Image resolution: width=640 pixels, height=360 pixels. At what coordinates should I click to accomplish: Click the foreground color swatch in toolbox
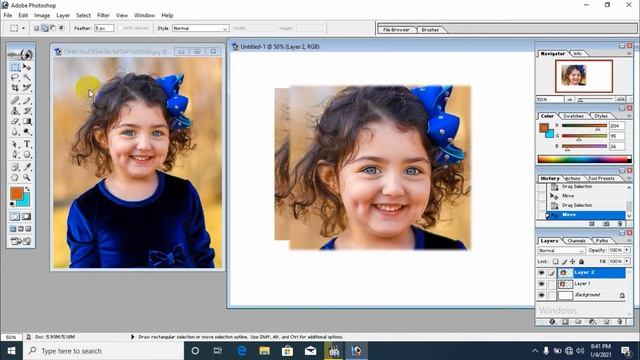[16, 193]
